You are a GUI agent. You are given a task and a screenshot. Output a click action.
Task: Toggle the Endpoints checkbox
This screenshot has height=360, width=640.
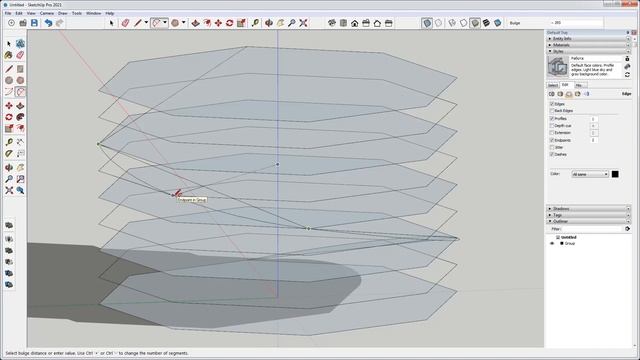(552, 140)
